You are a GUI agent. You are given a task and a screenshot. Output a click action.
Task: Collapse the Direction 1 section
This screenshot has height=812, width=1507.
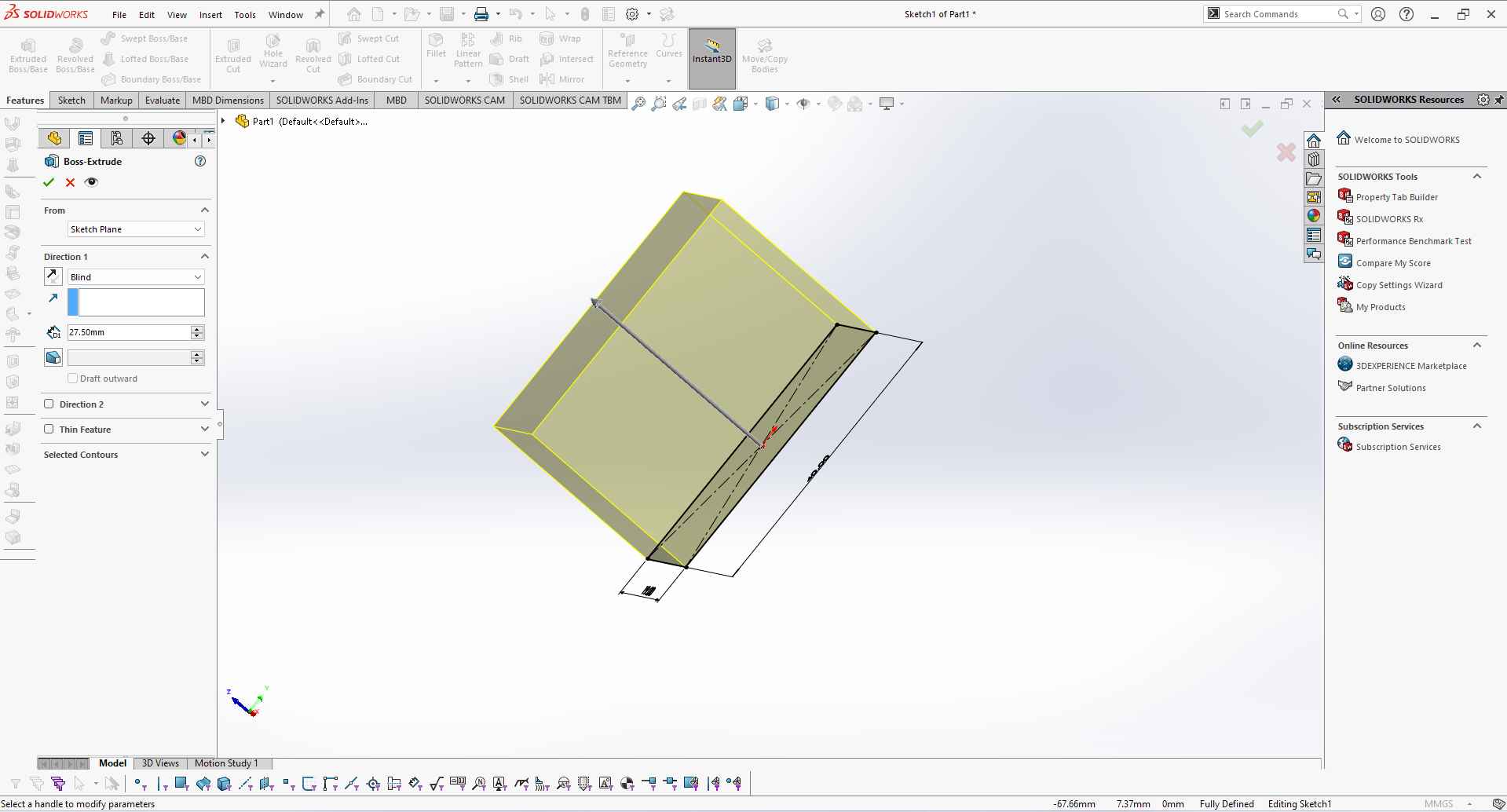pos(205,256)
